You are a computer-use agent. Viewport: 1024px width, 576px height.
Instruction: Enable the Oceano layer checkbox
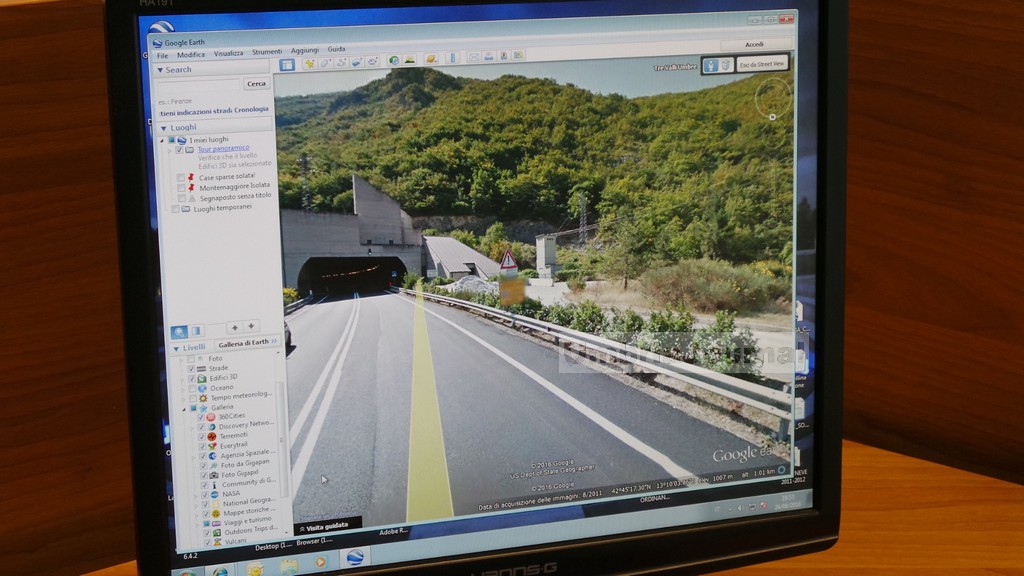[x=191, y=387]
